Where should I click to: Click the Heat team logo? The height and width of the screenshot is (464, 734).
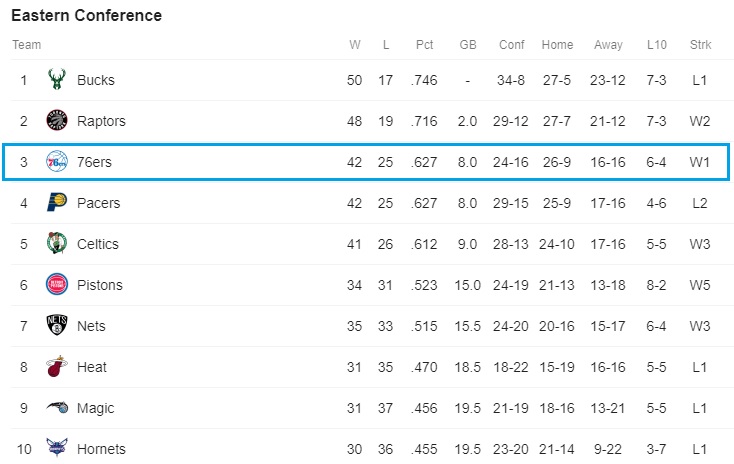tap(57, 367)
